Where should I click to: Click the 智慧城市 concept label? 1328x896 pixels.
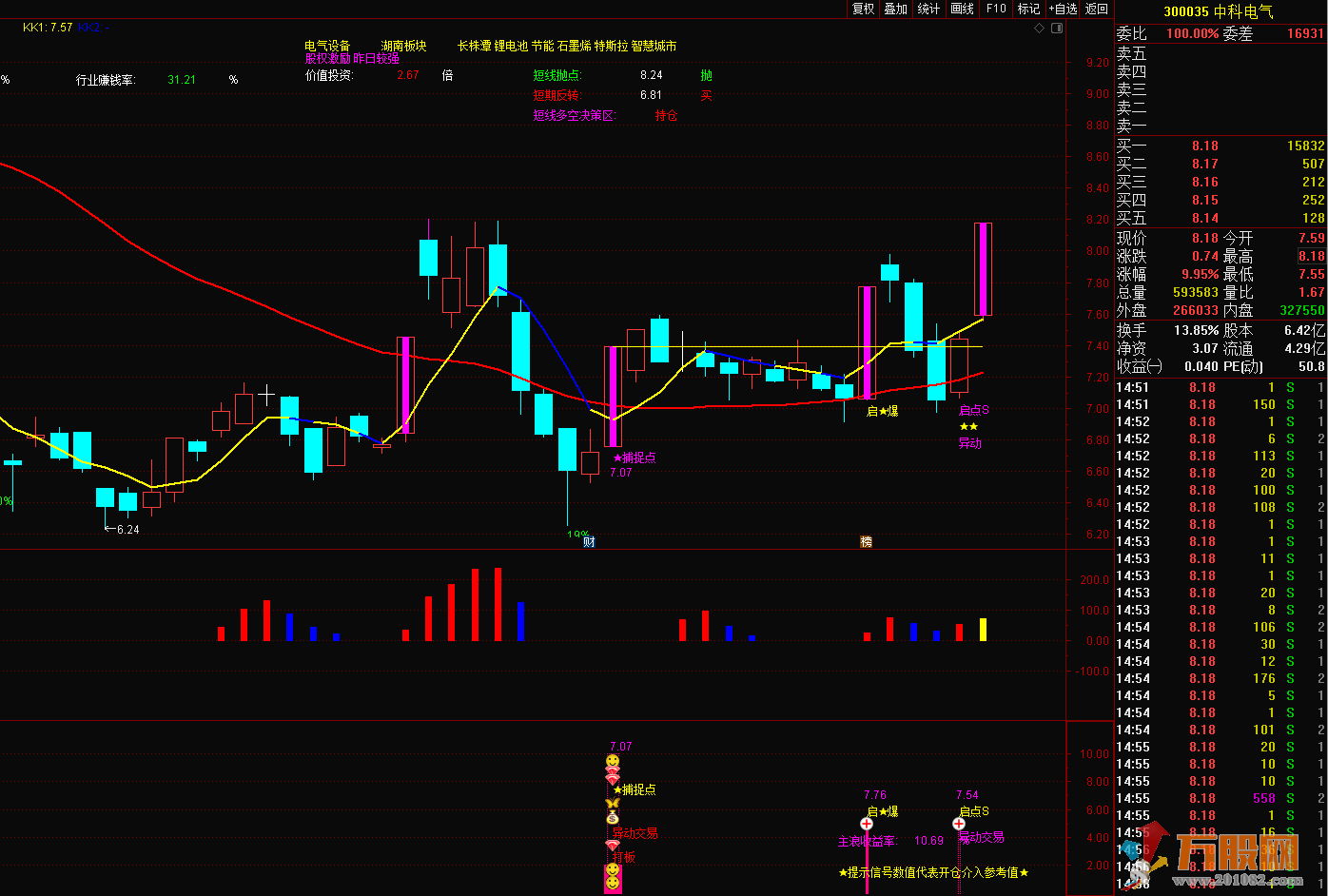click(x=654, y=46)
